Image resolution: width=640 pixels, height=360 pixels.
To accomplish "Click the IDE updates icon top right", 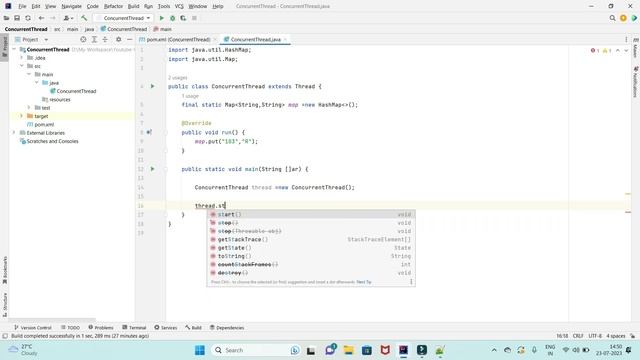I will click(623, 18).
